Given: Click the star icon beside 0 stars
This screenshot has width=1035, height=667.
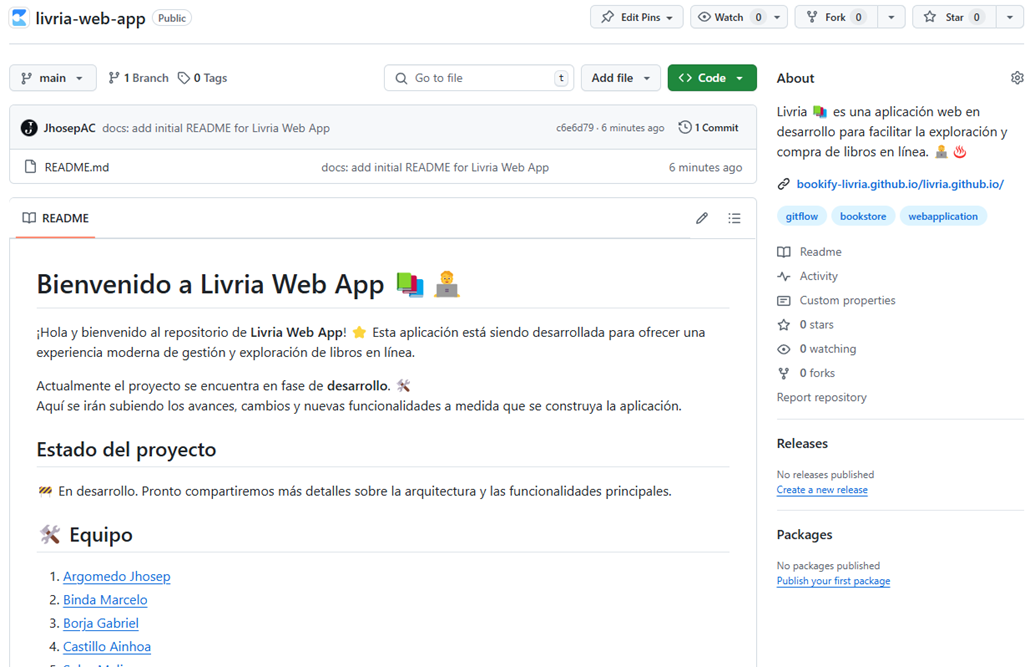Looking at the screenshot, I should pyautogui.click(x=784, y=325).
